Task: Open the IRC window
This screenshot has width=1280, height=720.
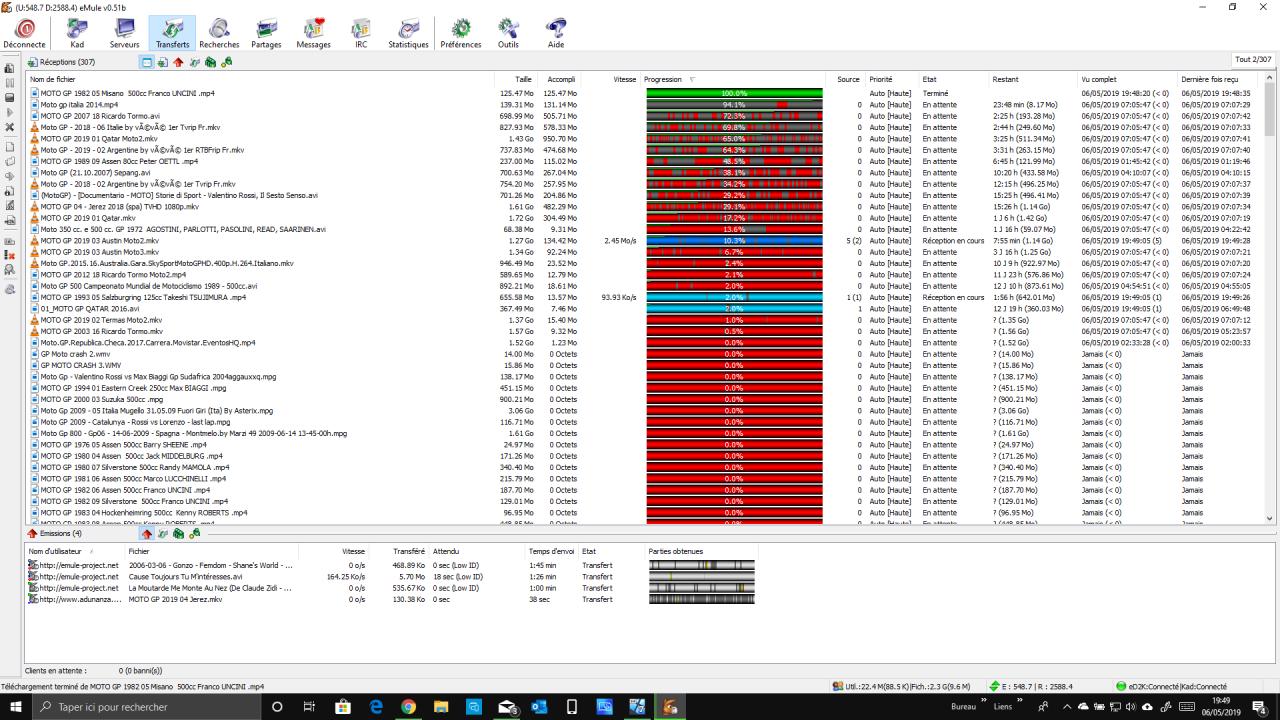Action: [x=360, y=33]
